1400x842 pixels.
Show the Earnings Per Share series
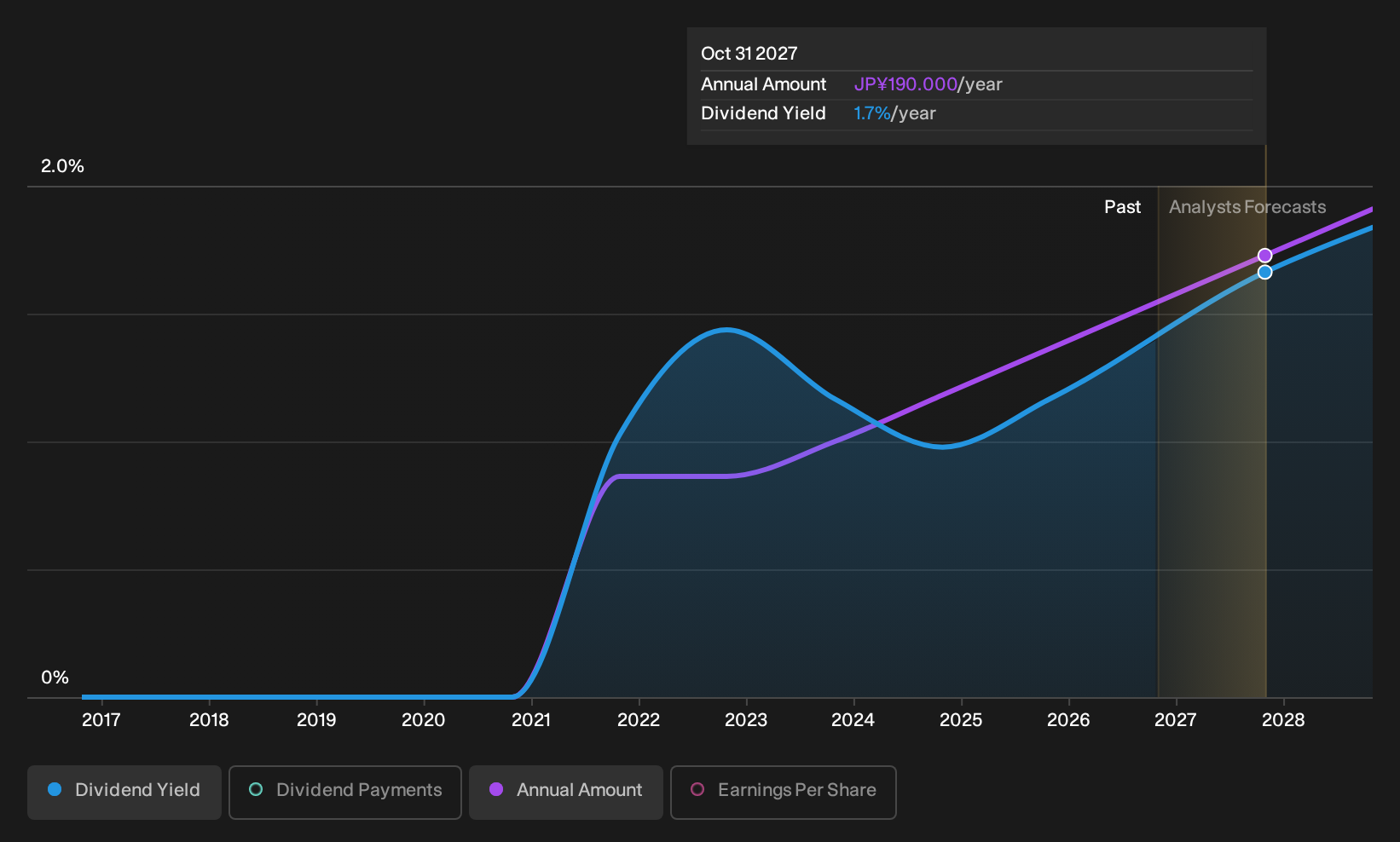click(784, 792)
